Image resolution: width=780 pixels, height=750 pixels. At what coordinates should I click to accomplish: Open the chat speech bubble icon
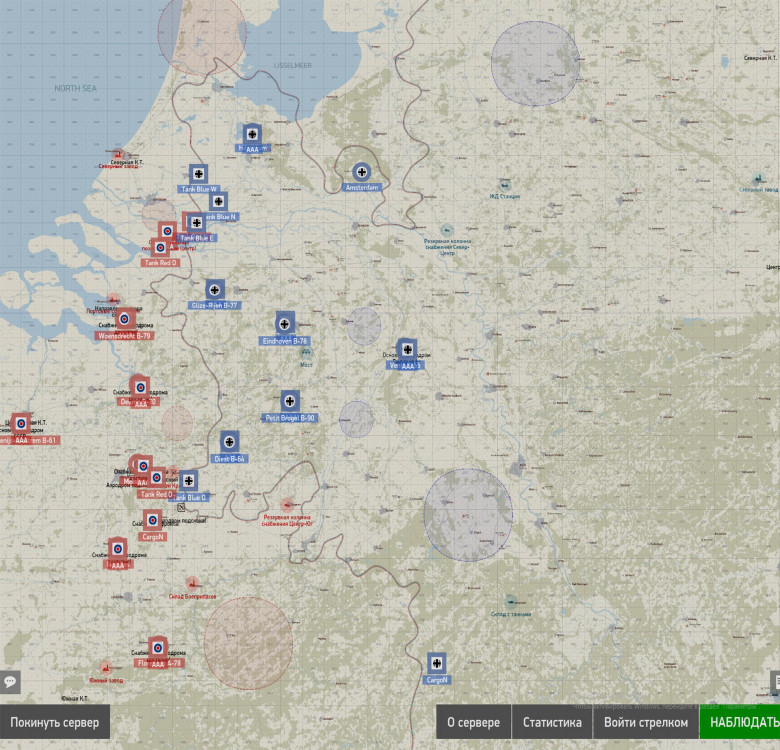pyautogui.click(x=10, y=682)
